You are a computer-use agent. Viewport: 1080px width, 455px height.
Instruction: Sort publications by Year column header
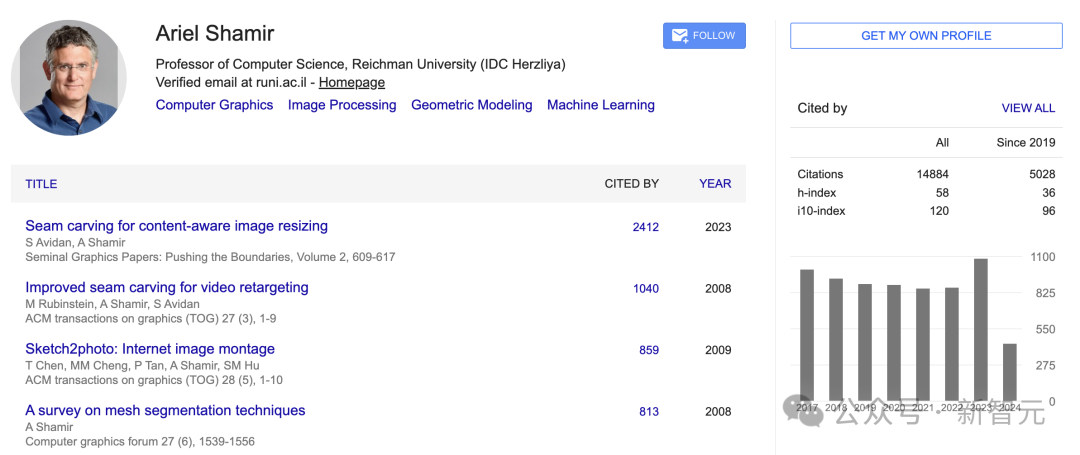coord(715,184)
